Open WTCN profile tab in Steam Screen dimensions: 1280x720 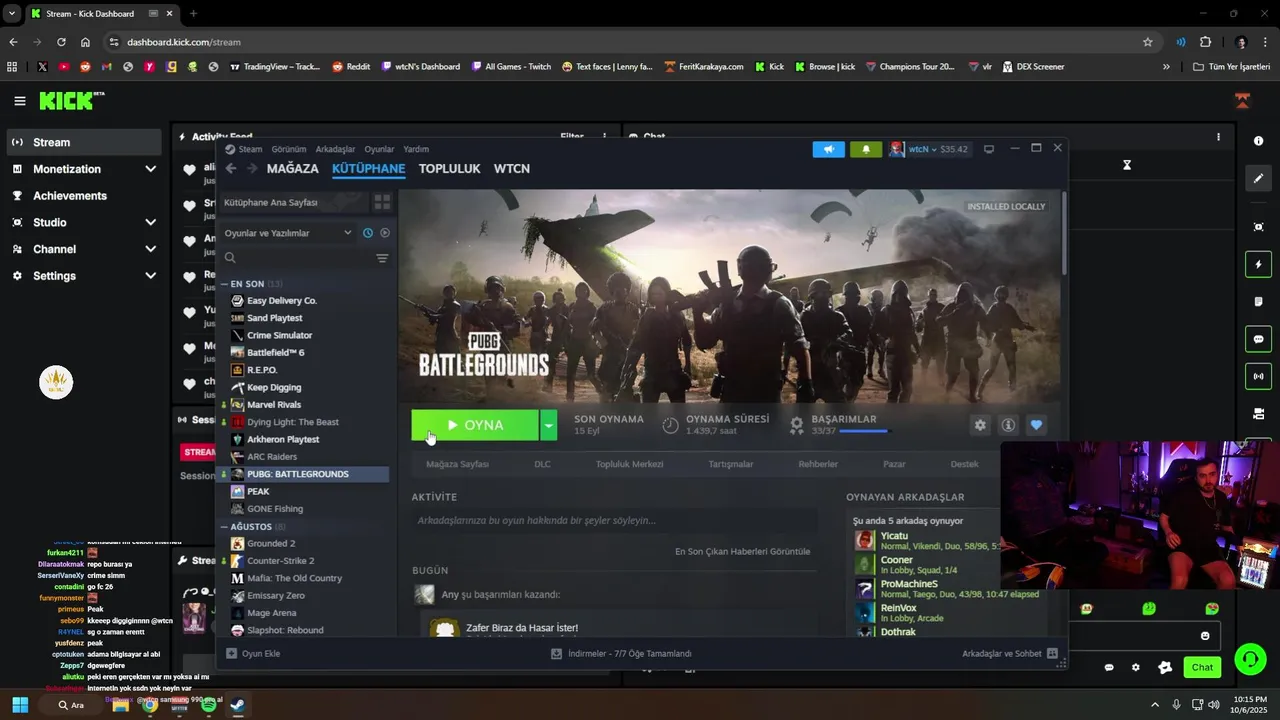coord(512,168)
